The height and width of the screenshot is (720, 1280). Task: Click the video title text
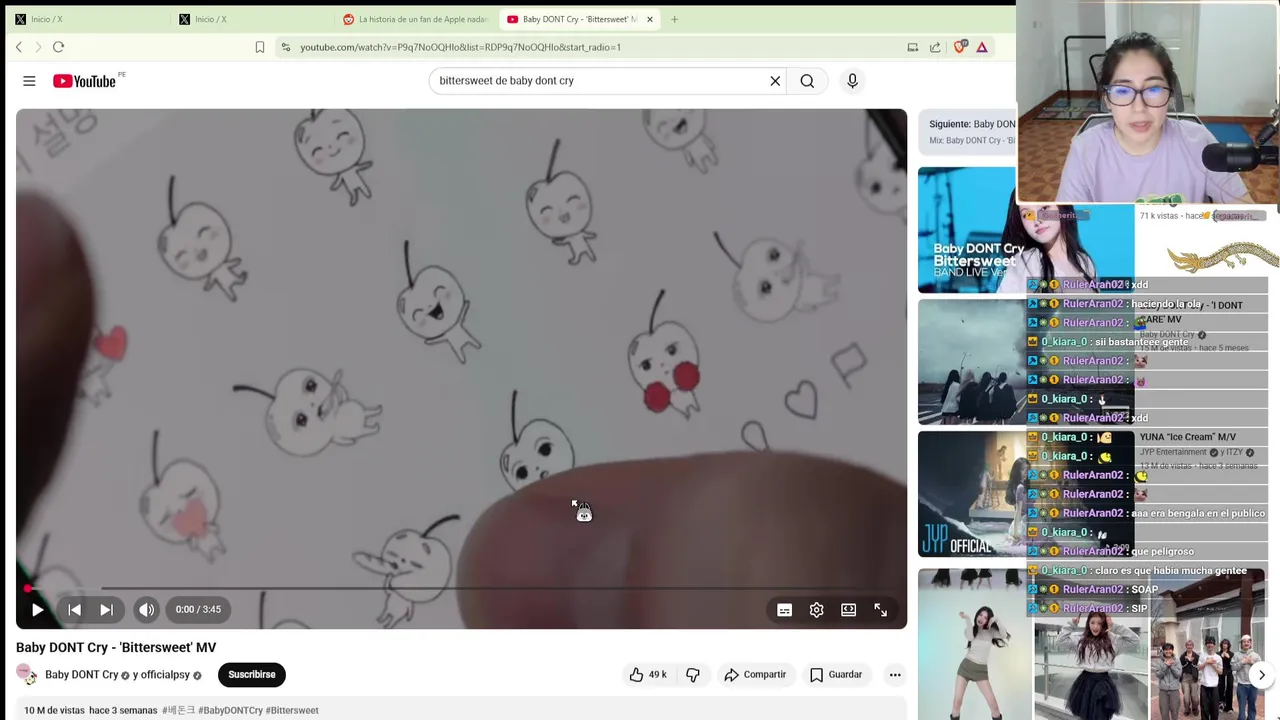click(x=116, y=647)
